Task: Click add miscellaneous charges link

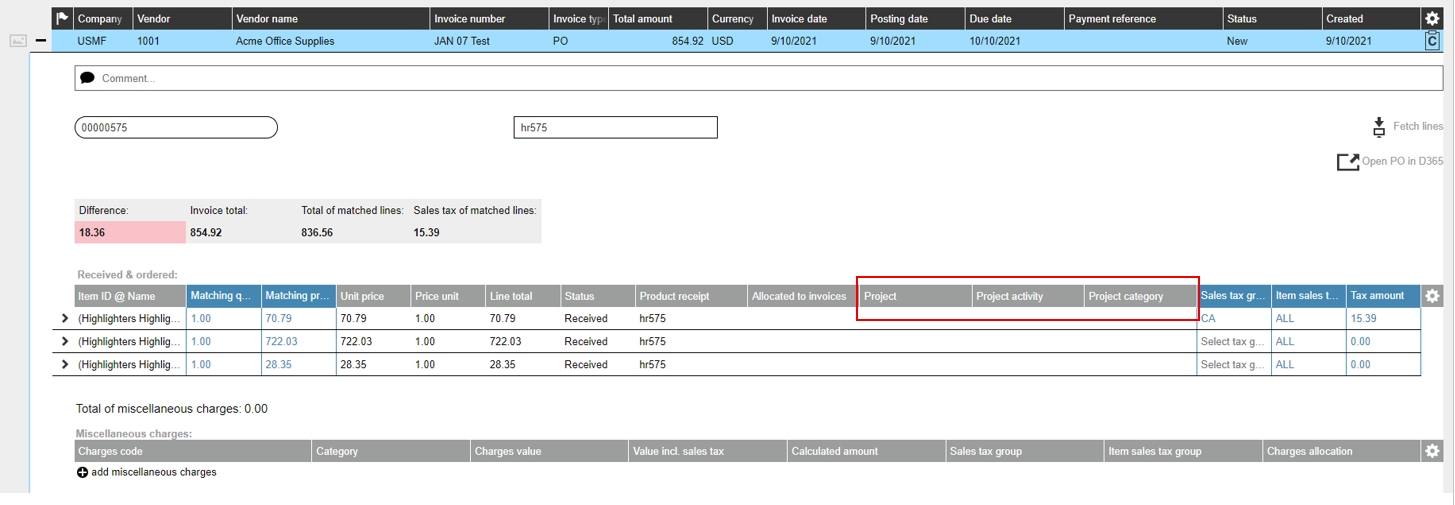Action: 154,472
